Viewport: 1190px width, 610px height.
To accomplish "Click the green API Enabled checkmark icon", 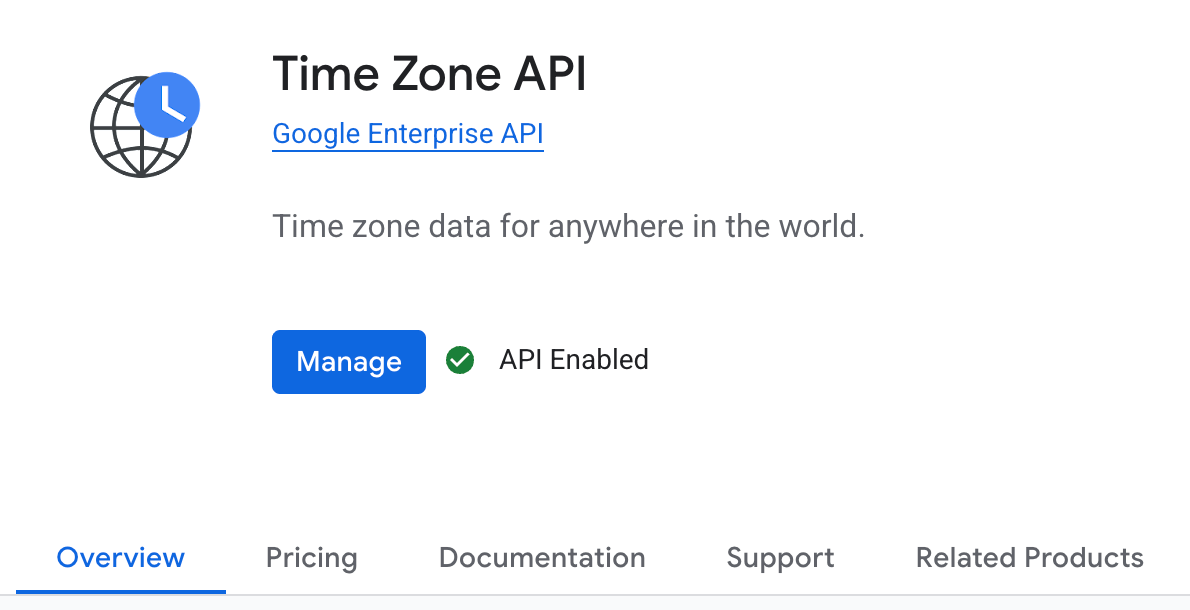I will pos(460,360).
